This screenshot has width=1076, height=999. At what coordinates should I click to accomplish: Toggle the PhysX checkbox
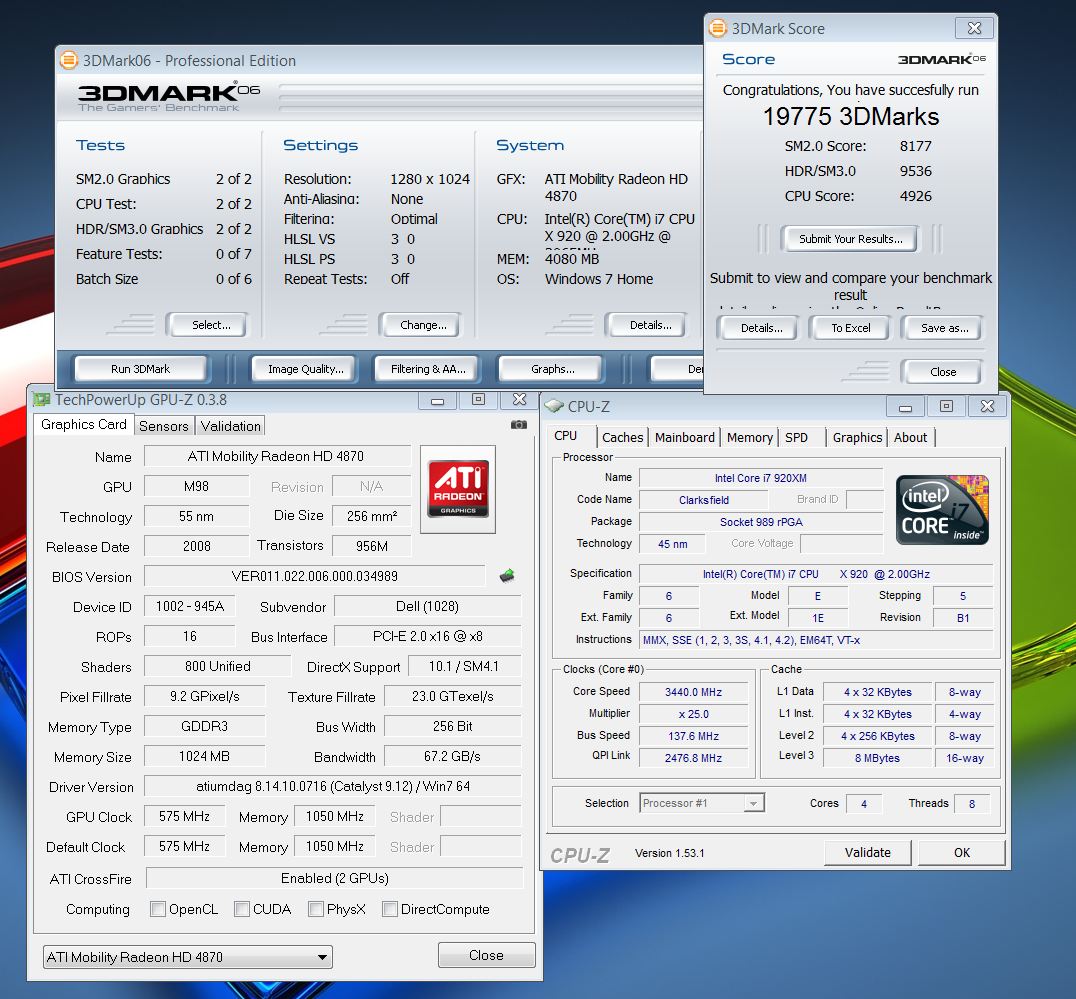click(x=316, y=909)
